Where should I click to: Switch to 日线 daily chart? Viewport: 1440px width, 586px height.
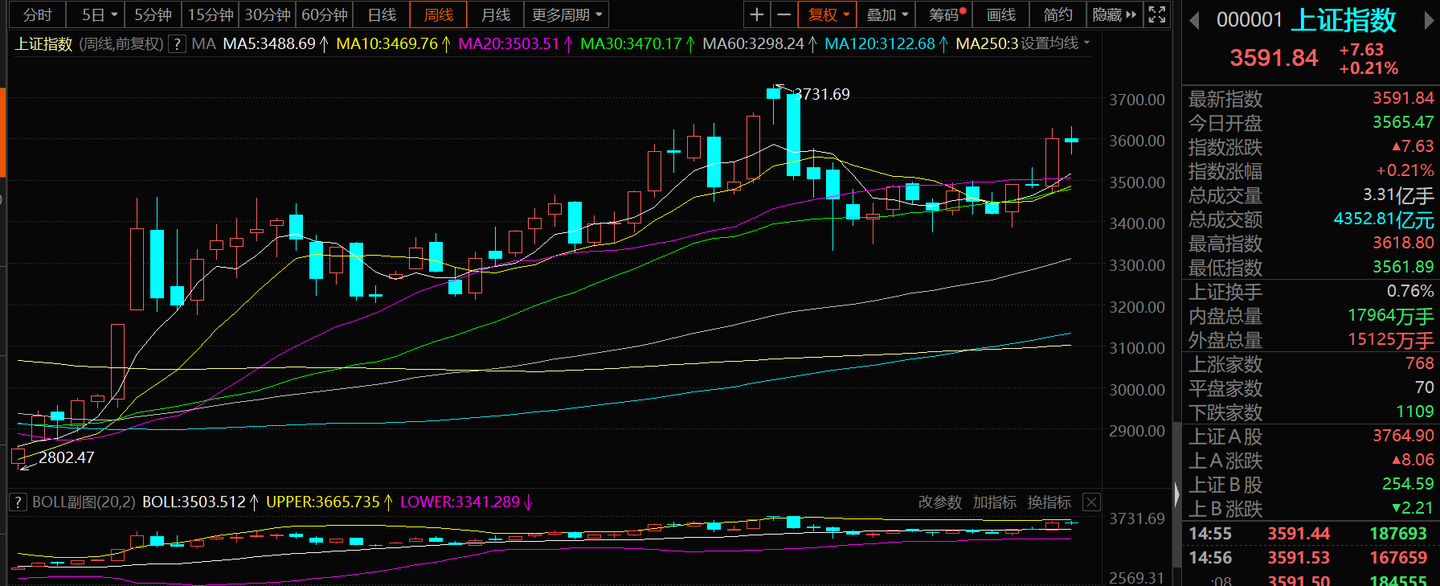(382, 15)
